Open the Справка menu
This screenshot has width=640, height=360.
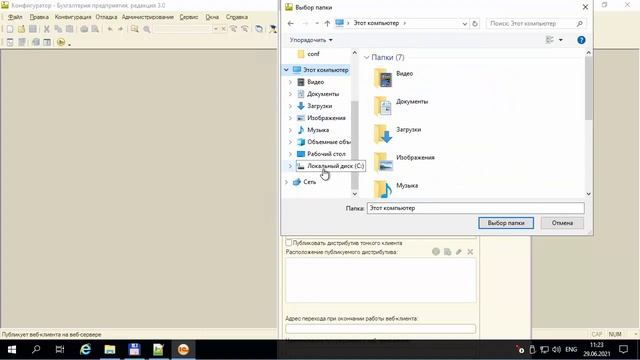click(237, 17)
